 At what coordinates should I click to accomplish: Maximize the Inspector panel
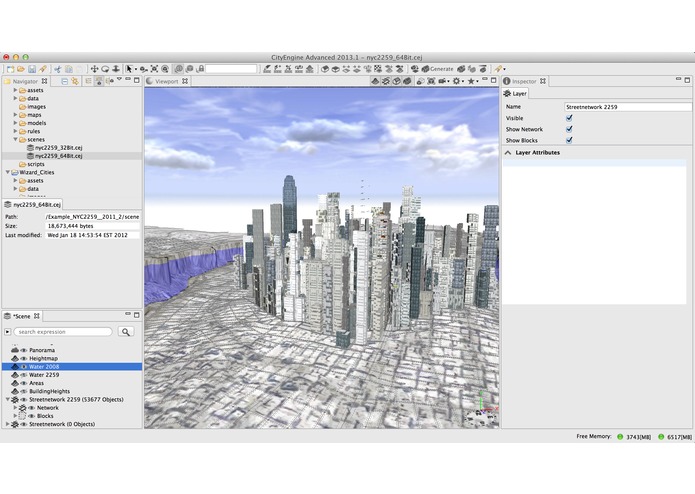pos(687,80)
